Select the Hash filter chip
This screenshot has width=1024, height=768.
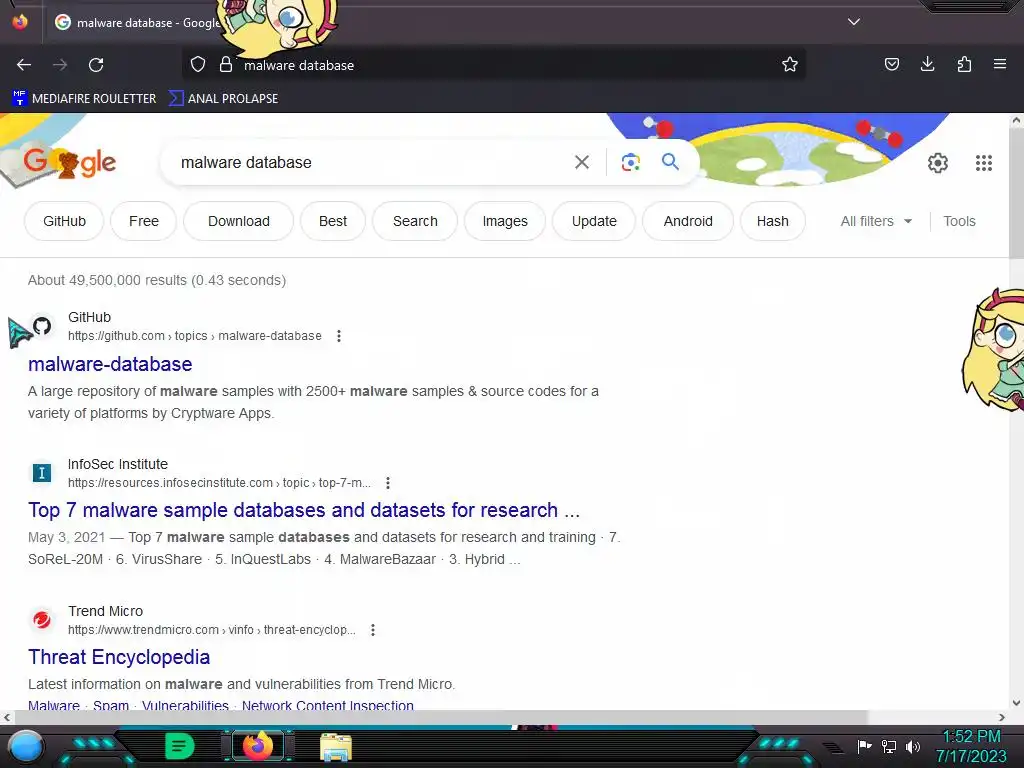(773, 221)
